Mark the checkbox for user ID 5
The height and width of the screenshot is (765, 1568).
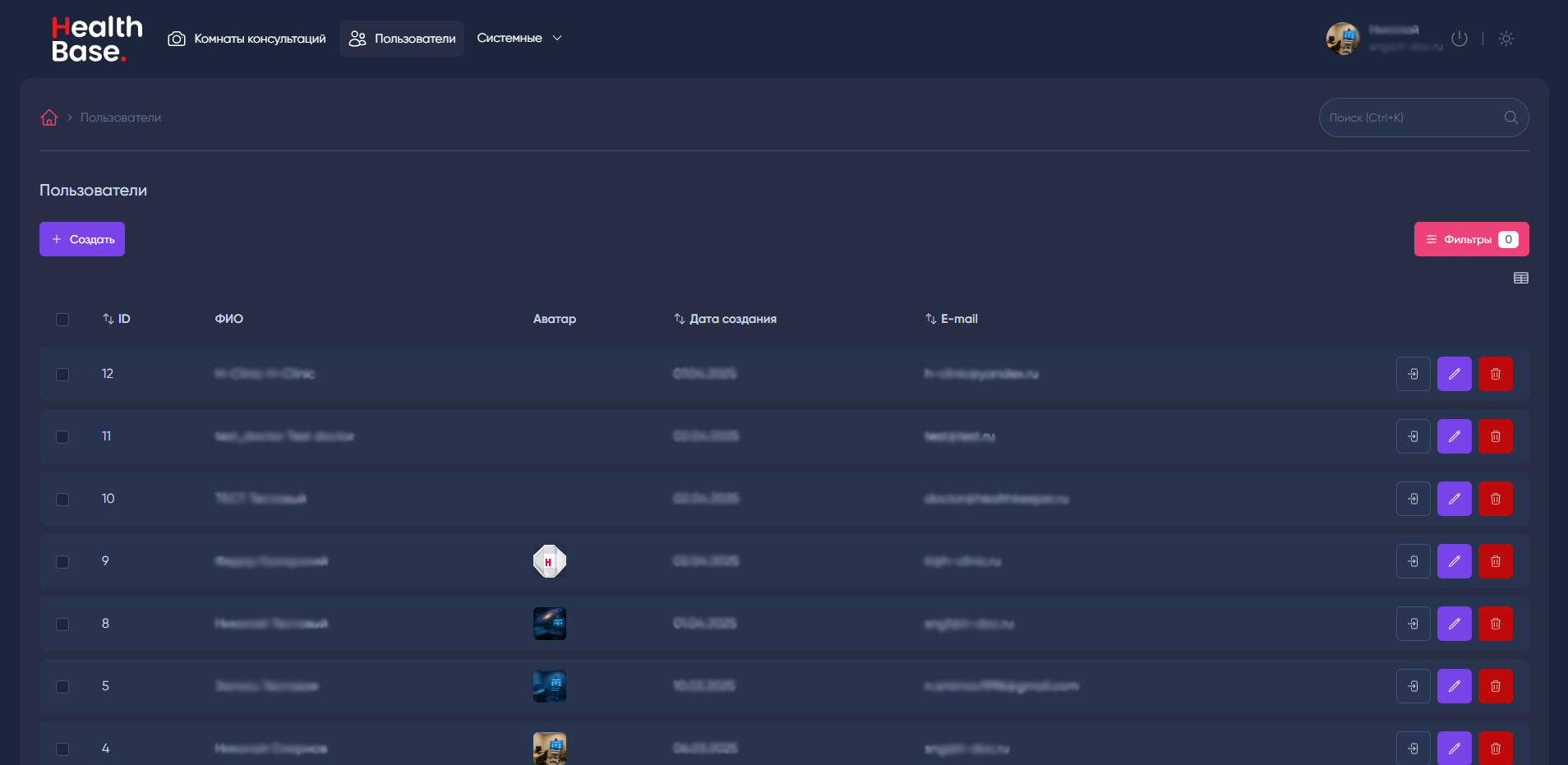62,687
